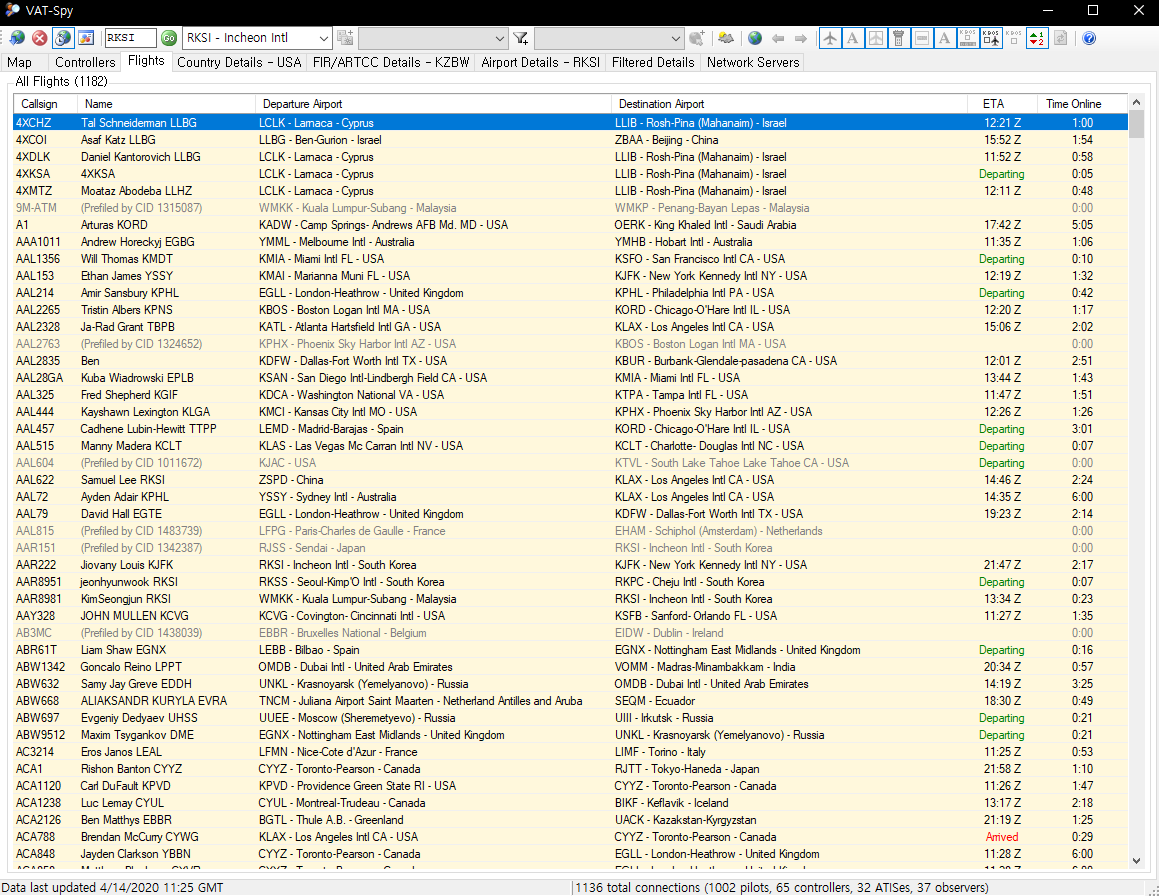
Task: Select flight row ACA1 Rishon Banton CYYZ
Action: 571,769
